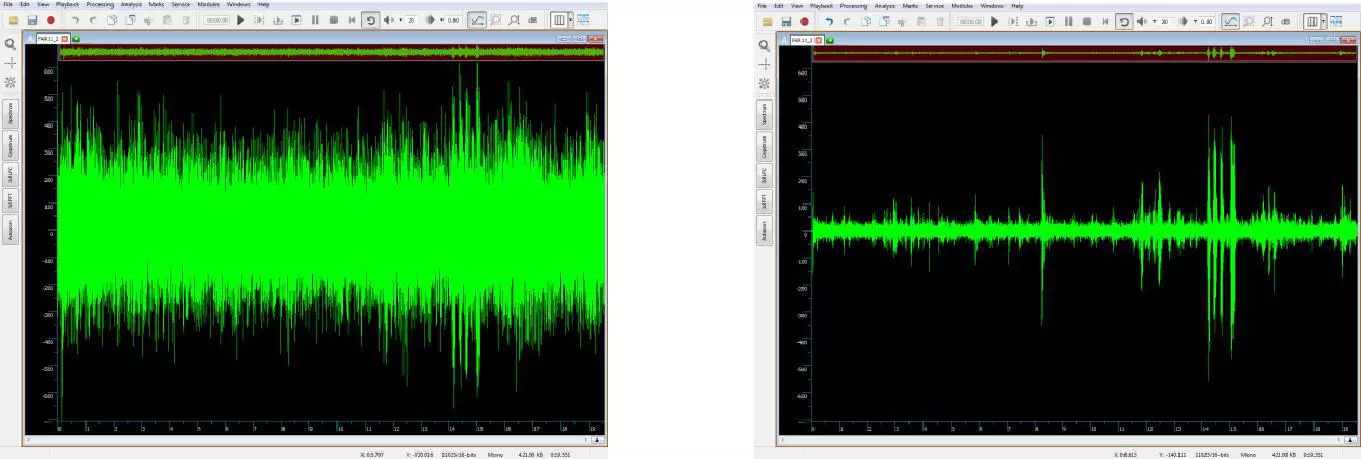
Task: Click the Play button in the left window
Action: point(241,20)
